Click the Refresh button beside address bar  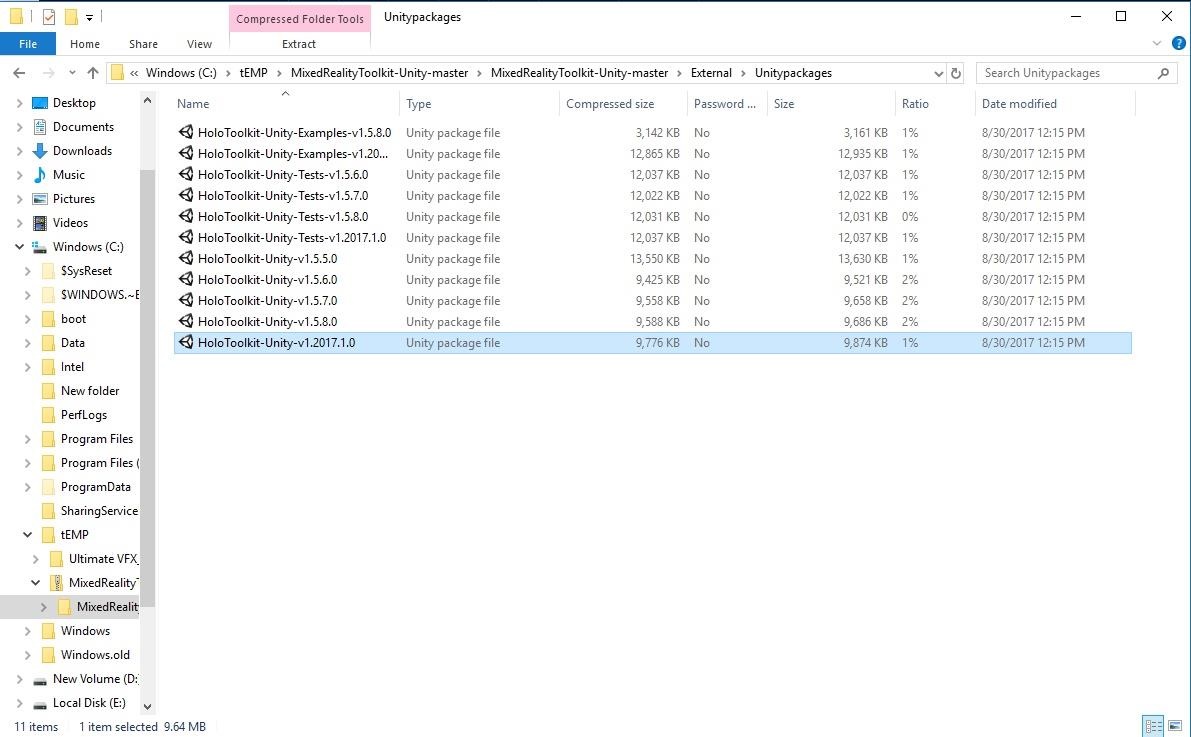coord(956,73)
